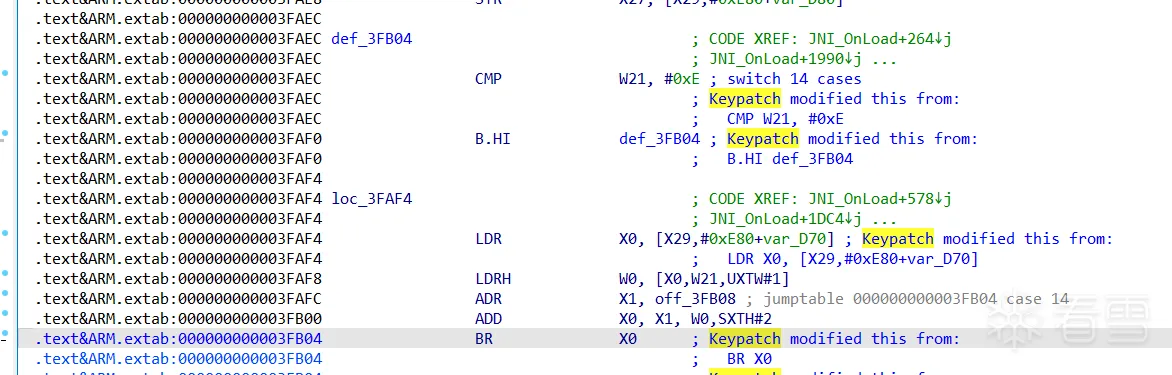Click Keypatch highlight in BR line comment
1172x375 pixels.
coord(744,339)
